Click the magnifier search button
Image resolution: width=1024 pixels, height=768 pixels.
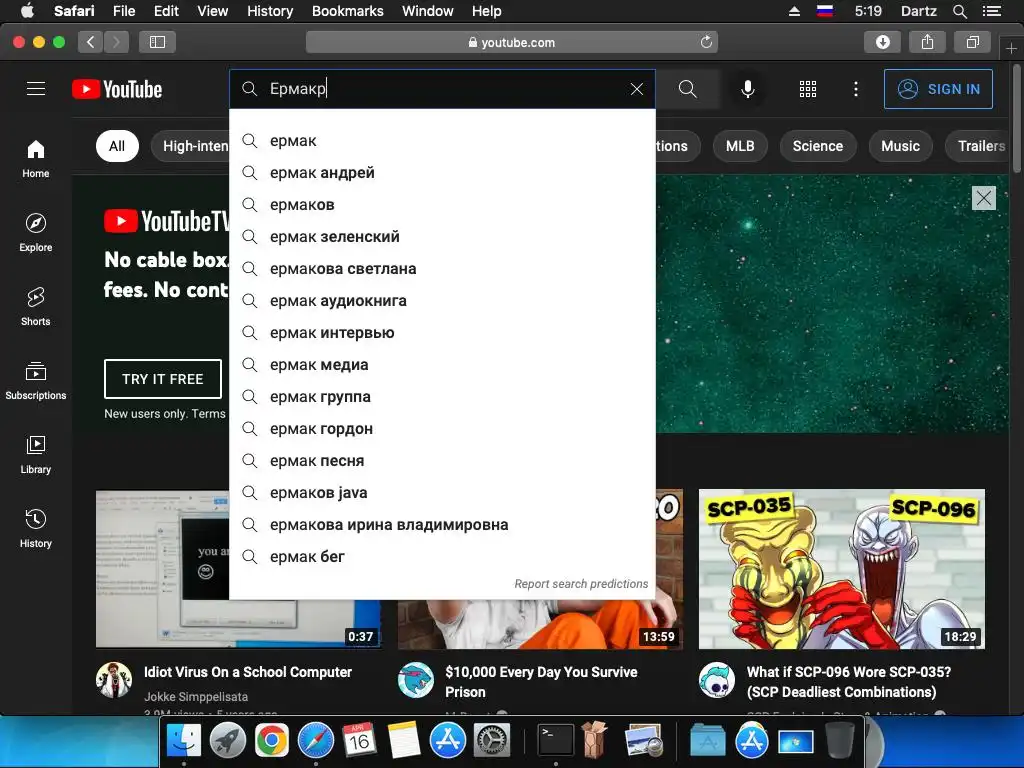pos(688,89)
